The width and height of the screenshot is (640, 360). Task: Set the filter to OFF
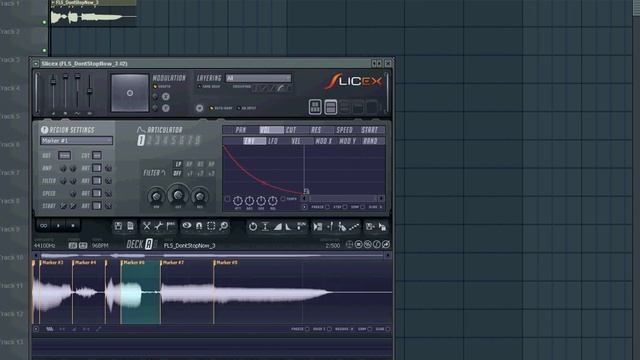[x=177, y=173]
